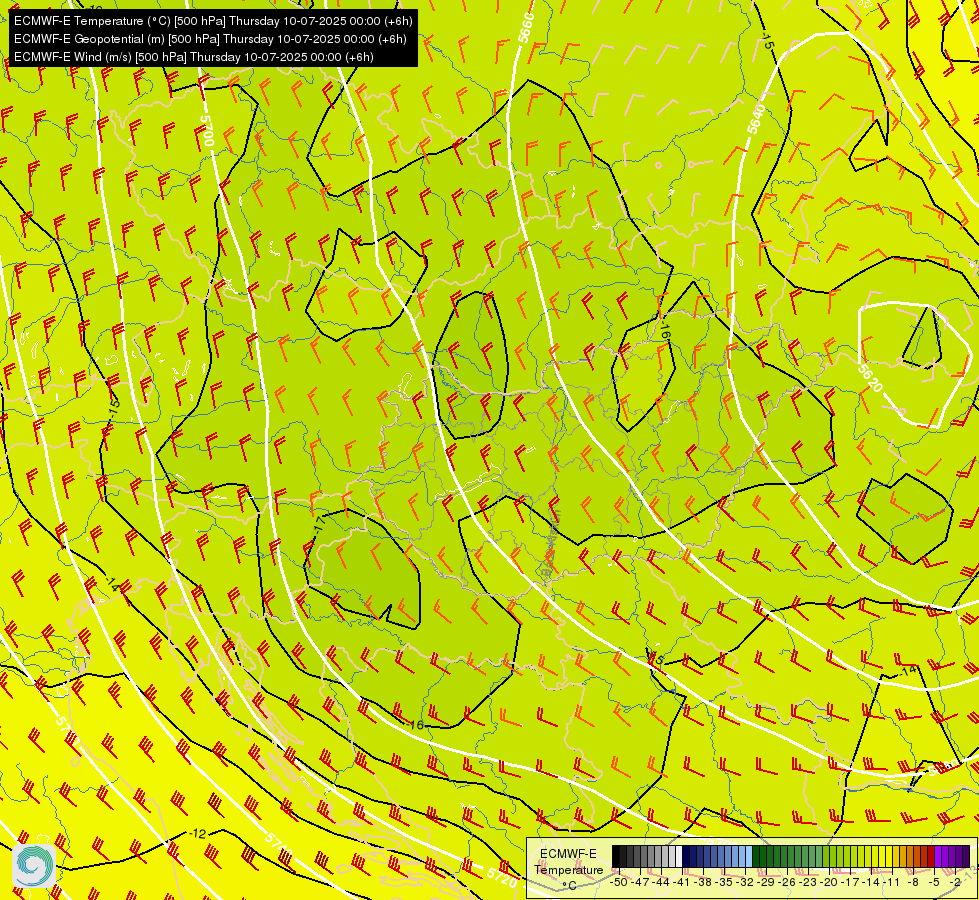Image resolution: width=979 pixels, height=900 pixels.
Task: Click the legend tick label -32
Action: pos(745,882)
